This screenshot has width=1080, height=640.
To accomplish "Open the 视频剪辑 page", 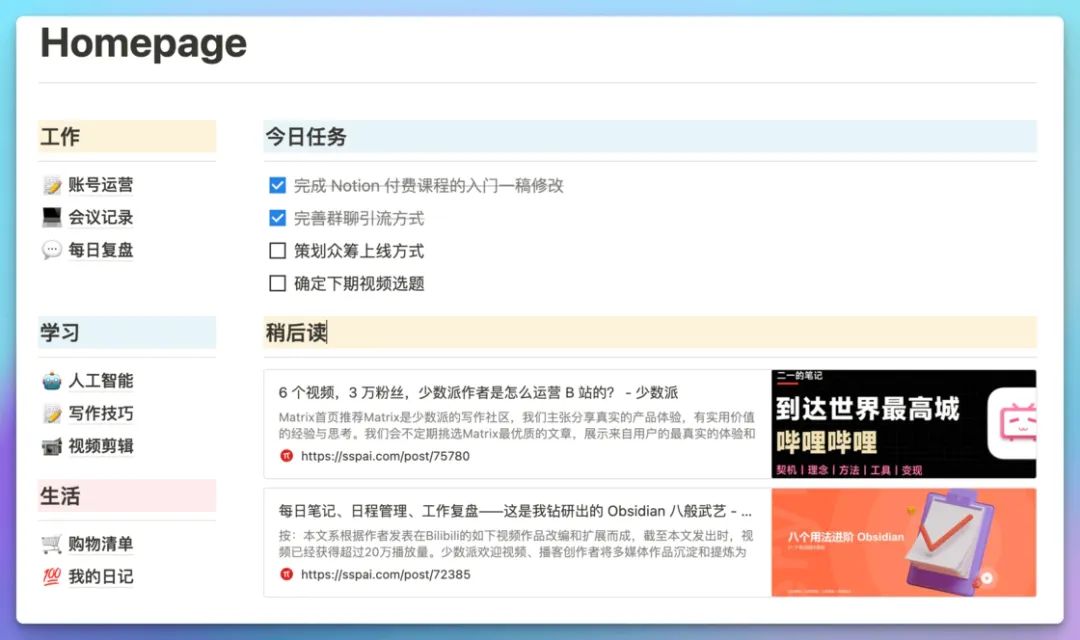I will [x=101, y=446].
